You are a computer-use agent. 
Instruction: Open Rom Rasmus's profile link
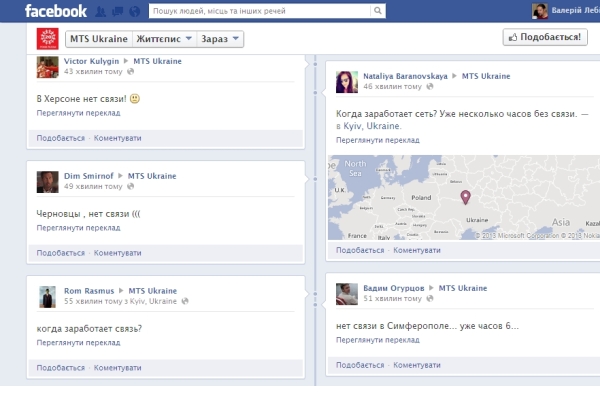tap(89, 291)
